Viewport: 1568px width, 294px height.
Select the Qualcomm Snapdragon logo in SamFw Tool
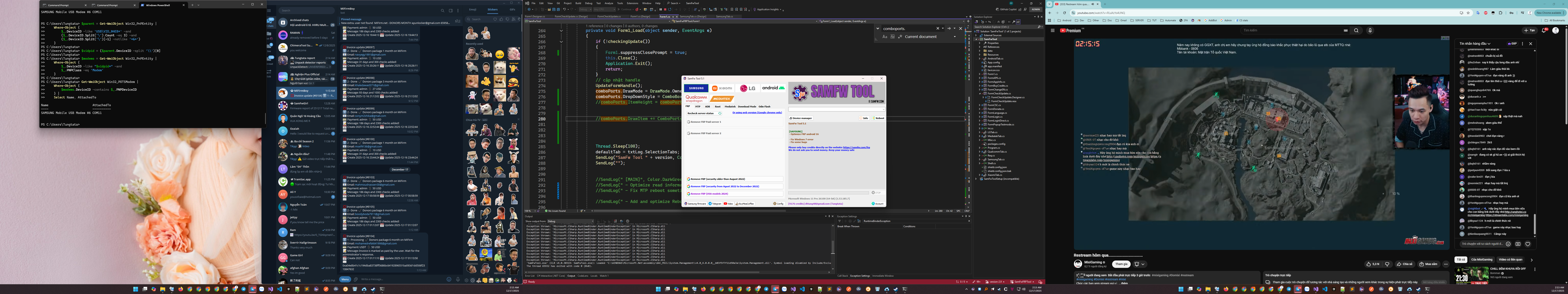click(x=696, y=99)
